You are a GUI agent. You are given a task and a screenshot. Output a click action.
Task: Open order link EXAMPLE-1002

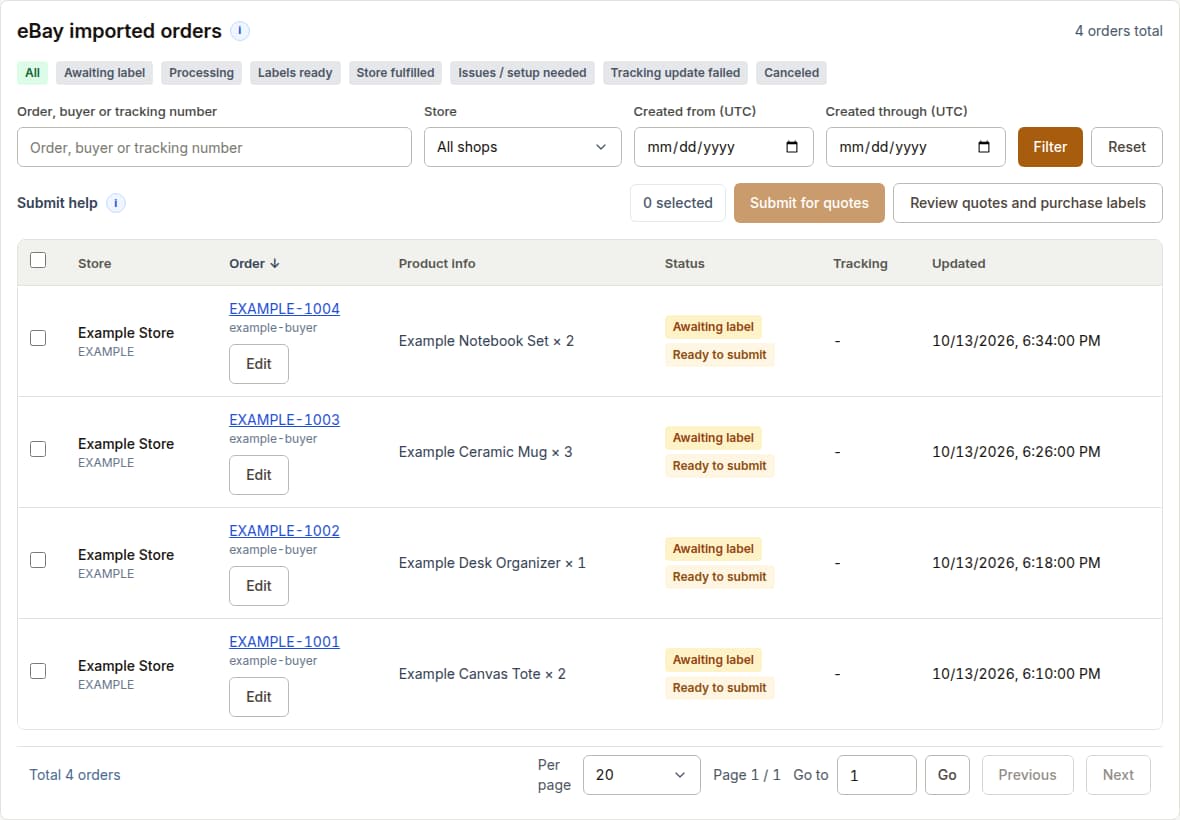(284, 530)
